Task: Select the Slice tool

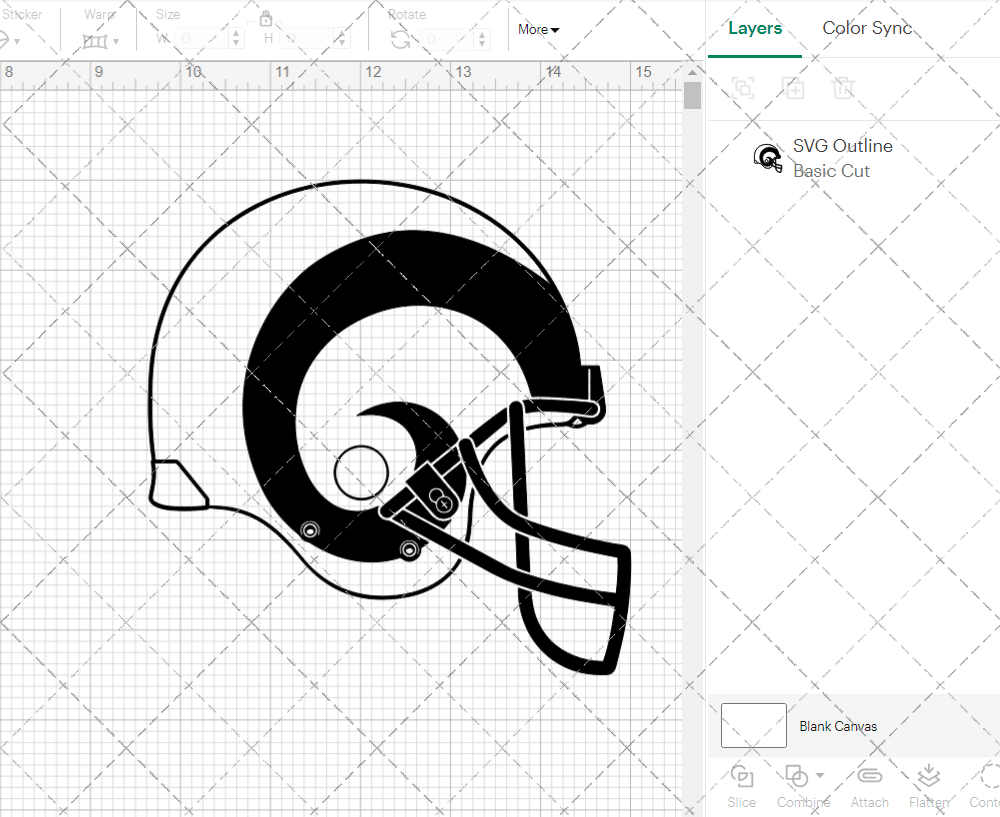Action: (x=741, y=785)
